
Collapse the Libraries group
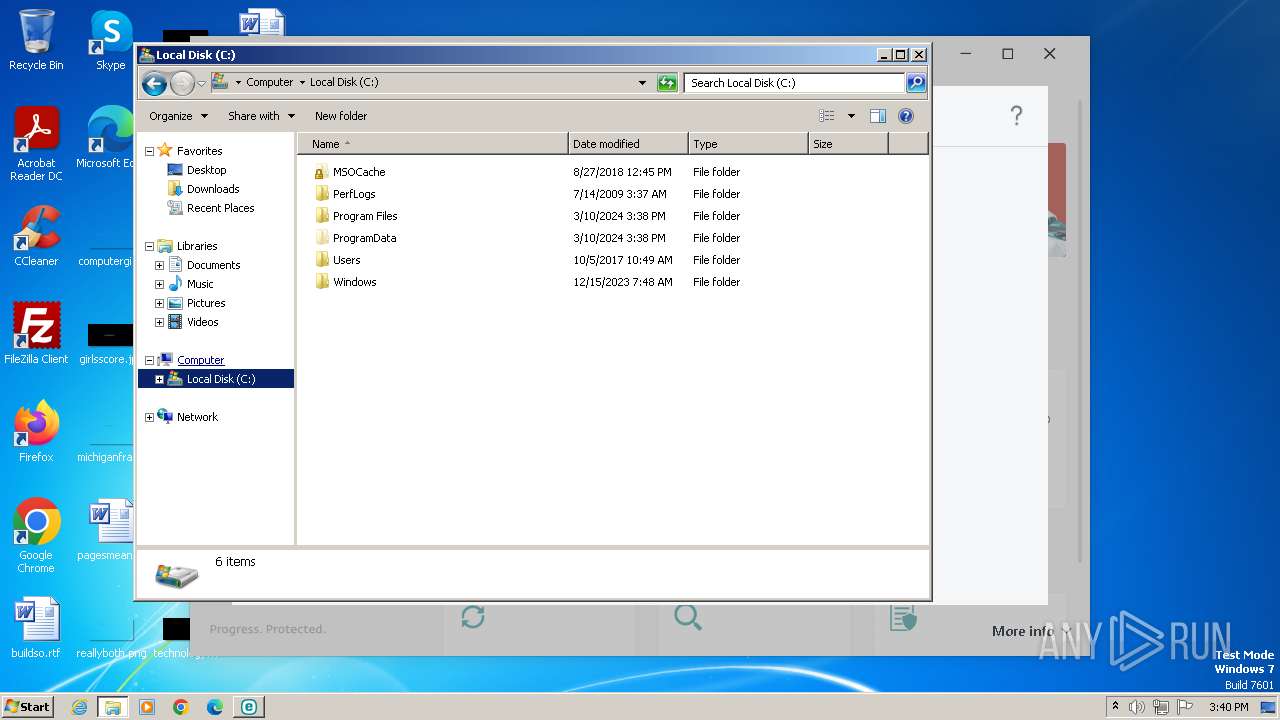click(150, 246)
